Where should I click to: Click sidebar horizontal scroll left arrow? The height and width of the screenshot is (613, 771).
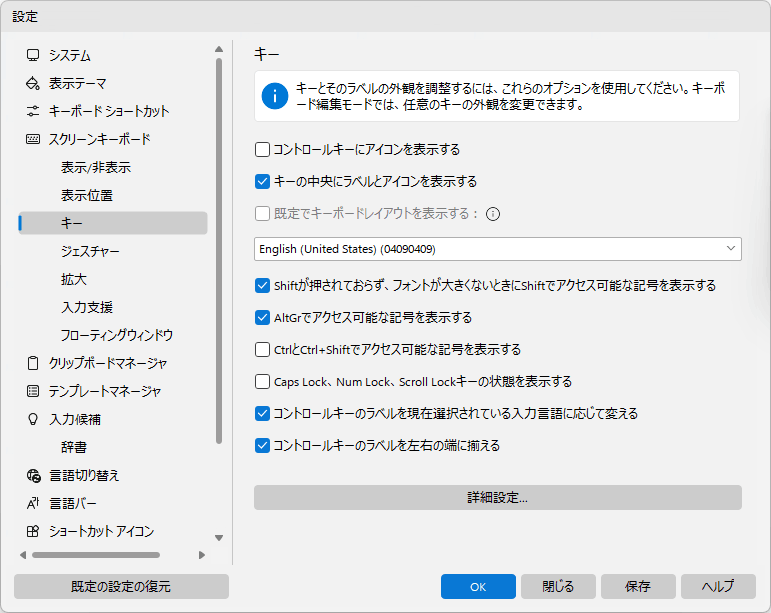23,555
